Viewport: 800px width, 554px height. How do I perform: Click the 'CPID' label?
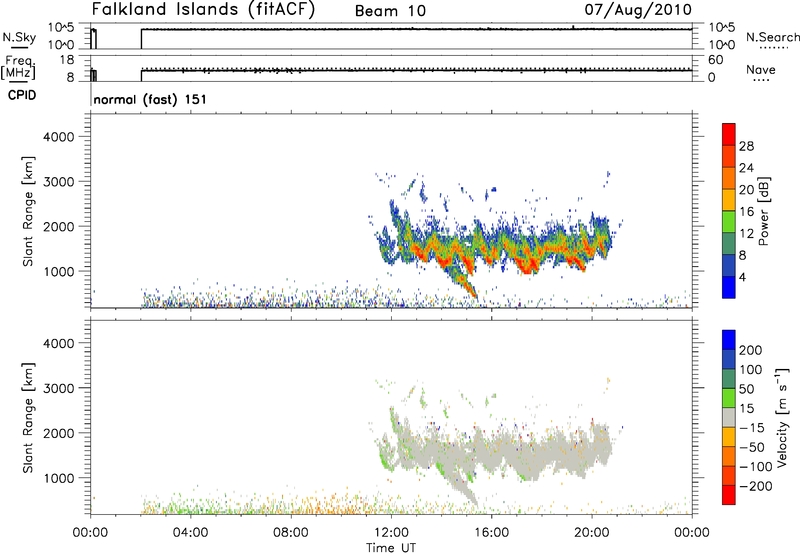22,95
